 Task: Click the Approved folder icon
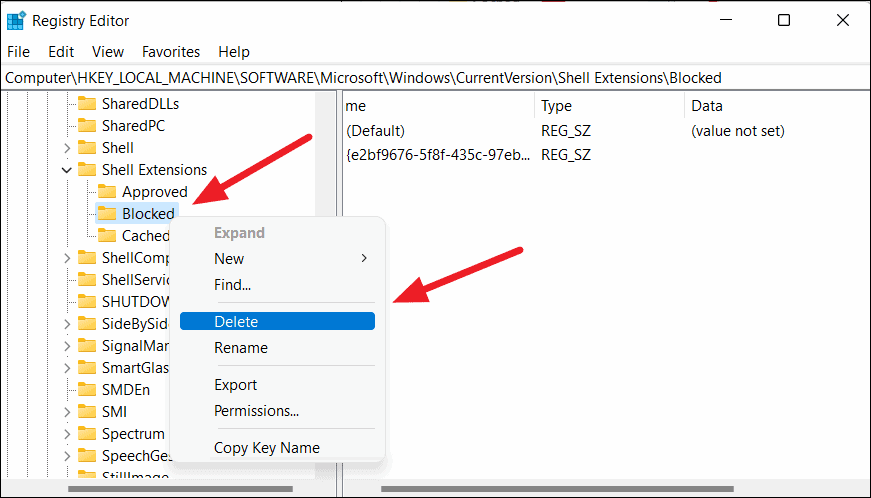pos(107,192)
